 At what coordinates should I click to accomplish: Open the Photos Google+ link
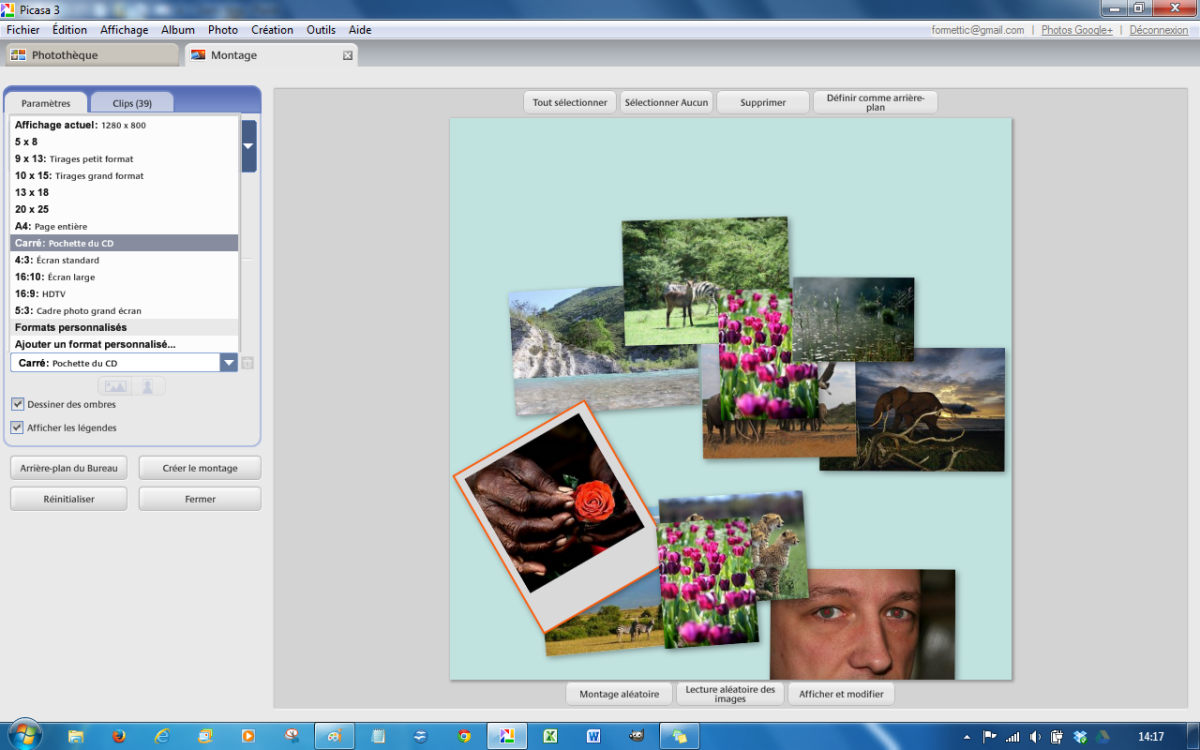tap(1077, 30)
